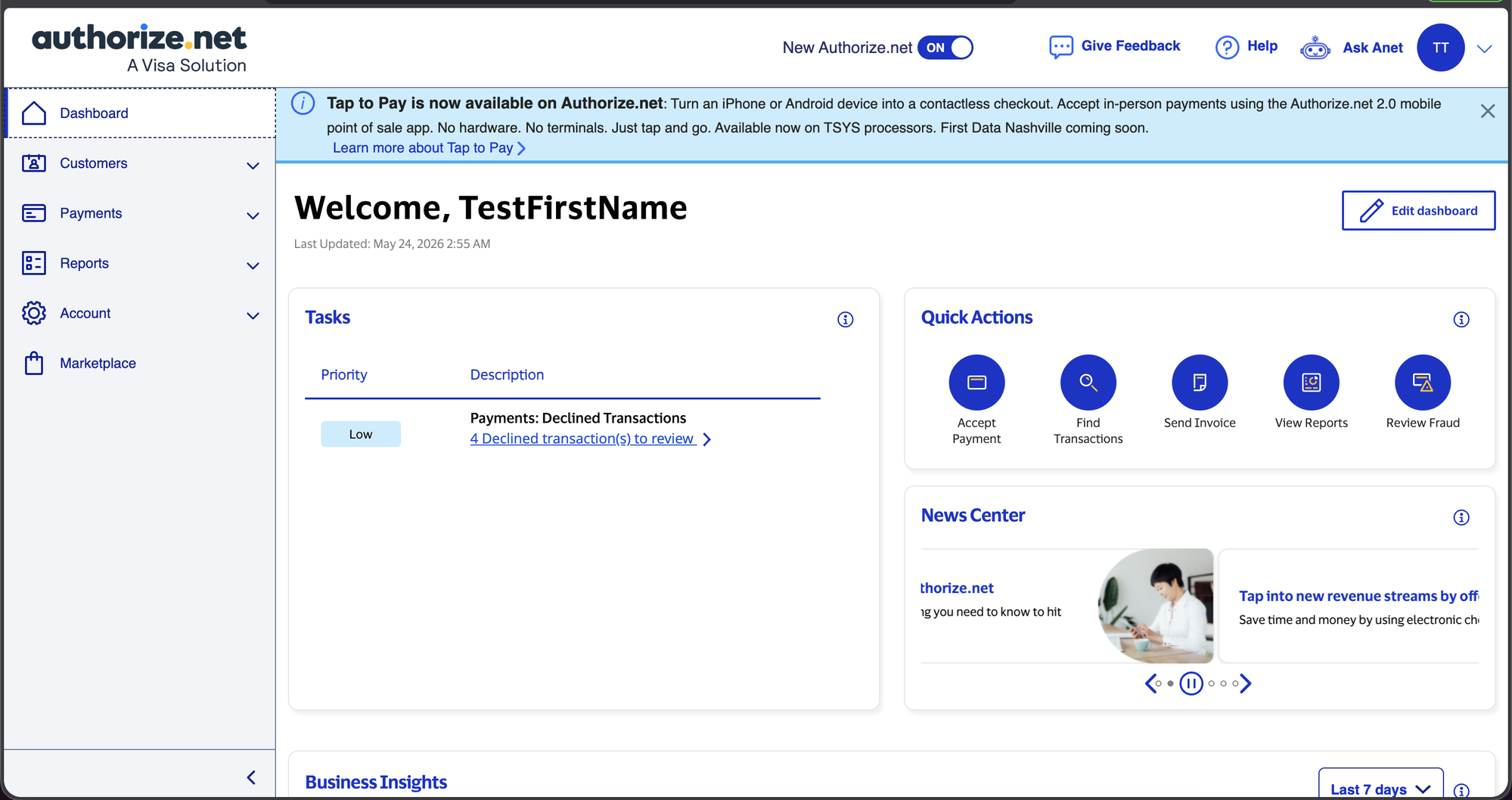Click the Send Invoice quick action icon

click(x=1200, y=383)
